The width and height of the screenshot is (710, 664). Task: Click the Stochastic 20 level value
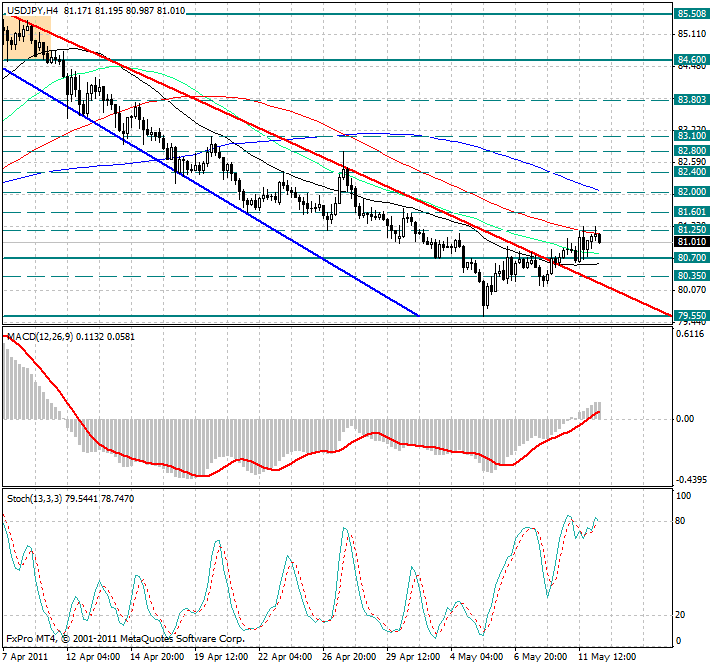(680, 615)
